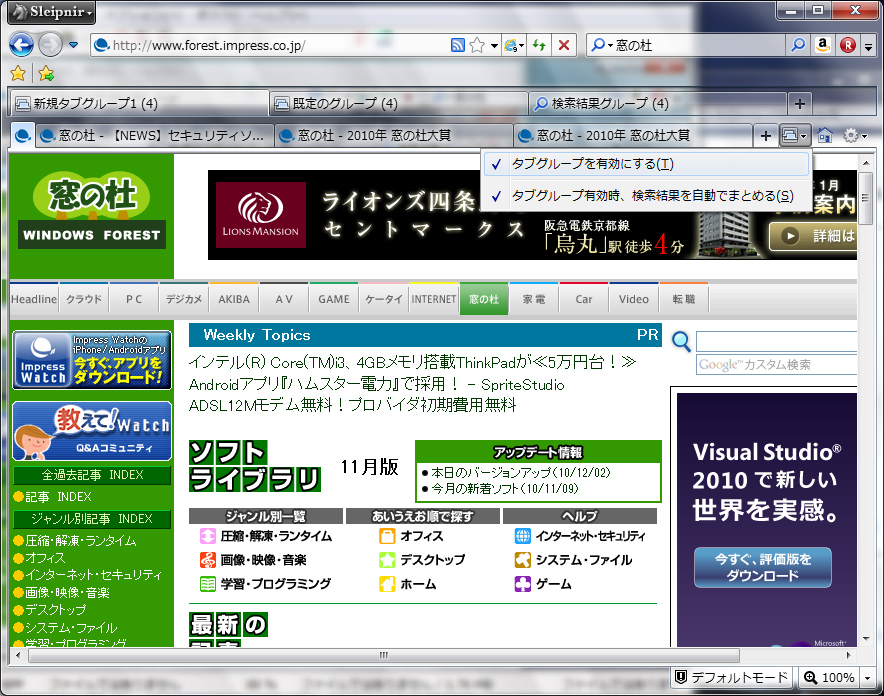Open the gear settings dropdown

[x=854, y=135]
